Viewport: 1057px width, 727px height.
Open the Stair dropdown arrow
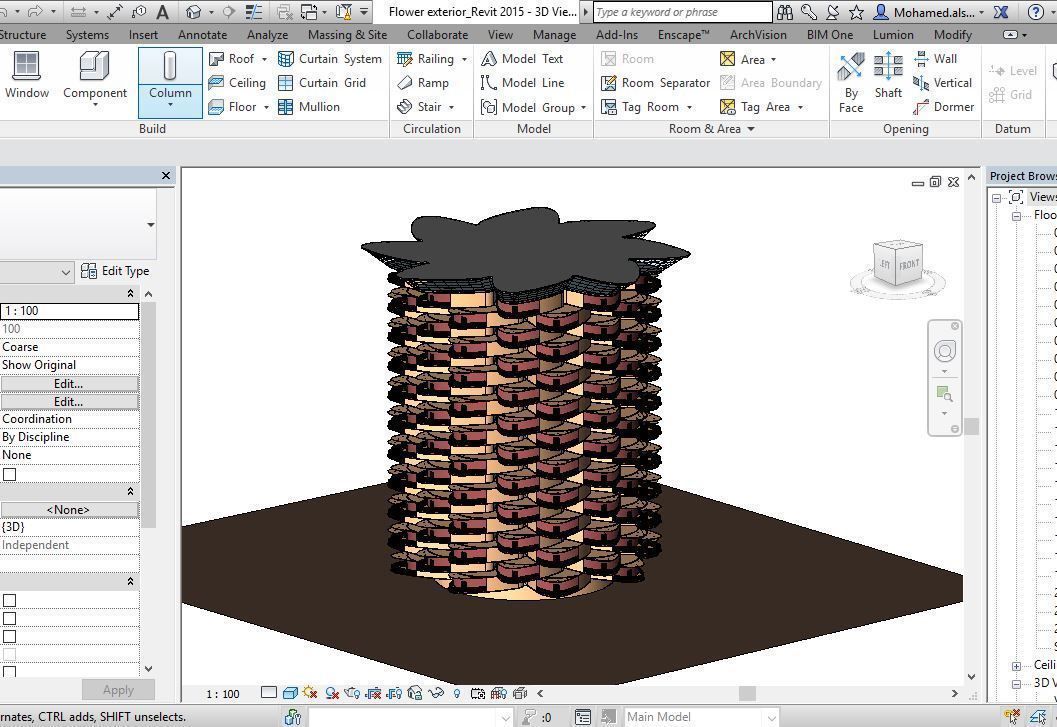coord(452,107)
